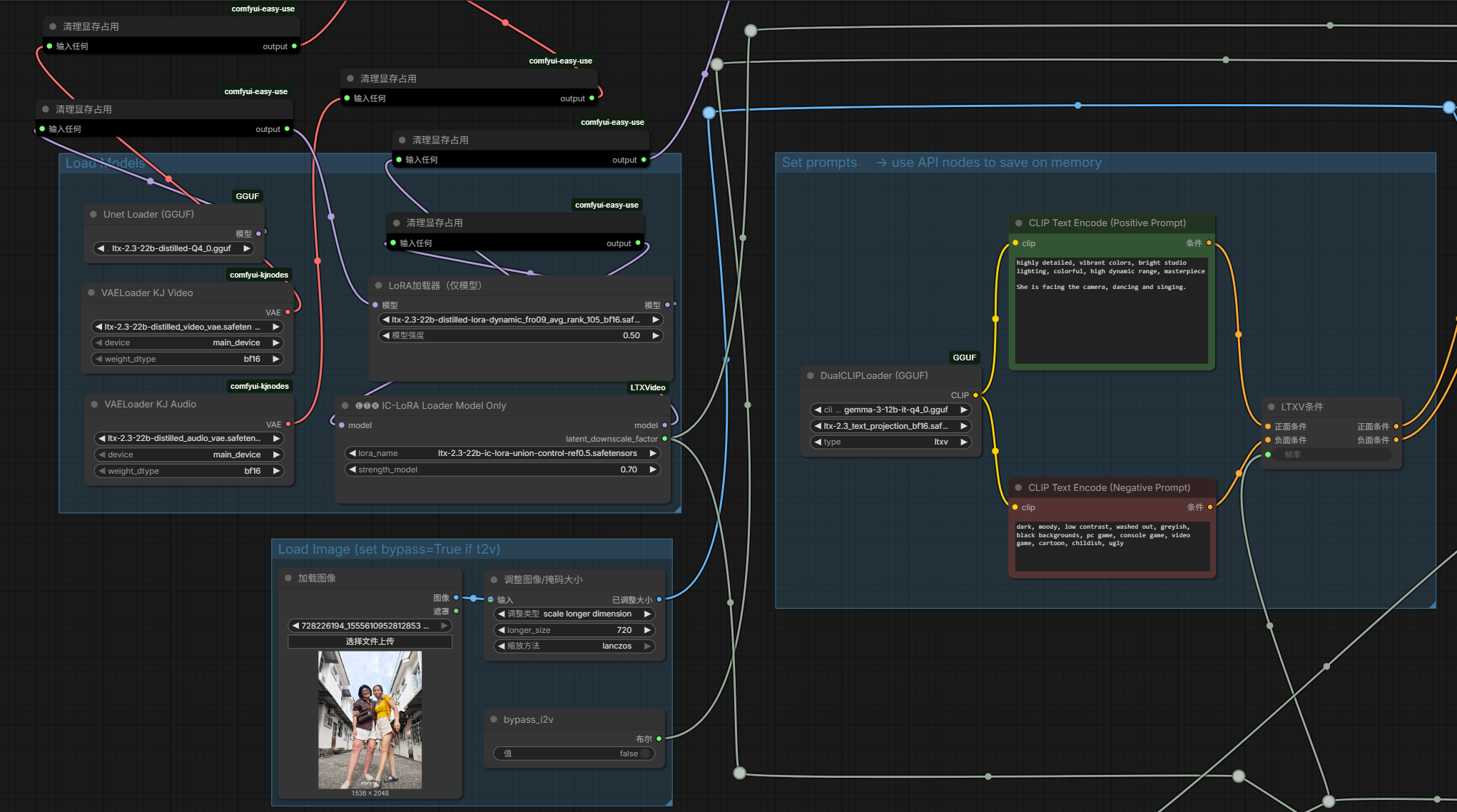Collapse the LoRA加载器 (仅模型) node via its title dot

pos(379,285)
